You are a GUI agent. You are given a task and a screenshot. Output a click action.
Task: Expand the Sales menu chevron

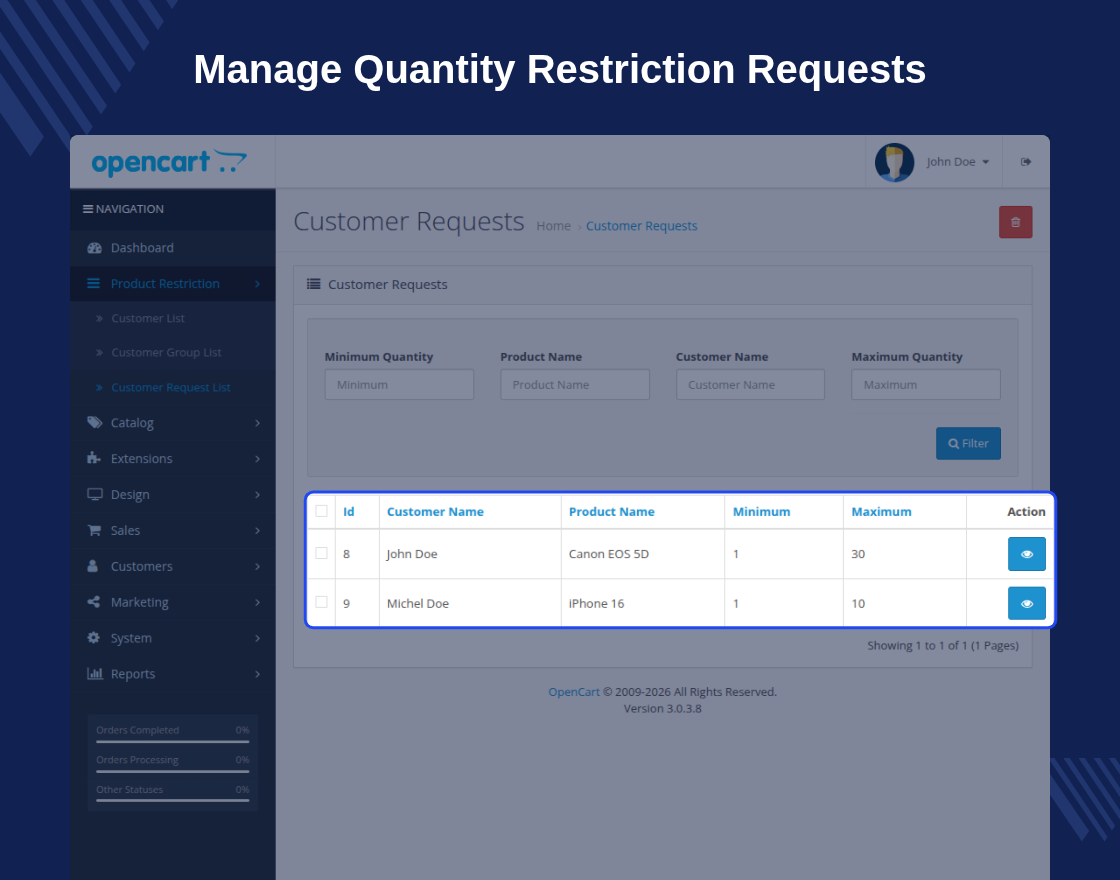[257, 531]
